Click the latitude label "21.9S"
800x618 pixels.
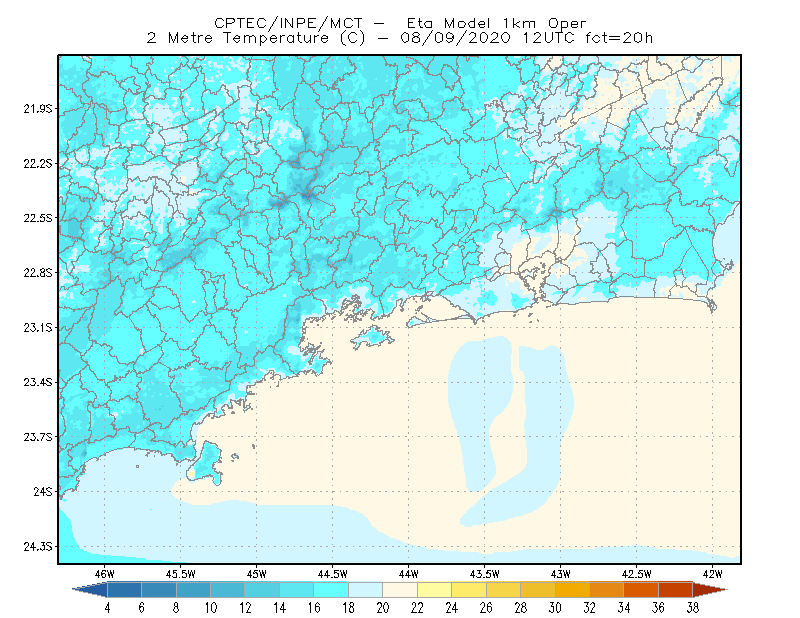click(37, 109)
